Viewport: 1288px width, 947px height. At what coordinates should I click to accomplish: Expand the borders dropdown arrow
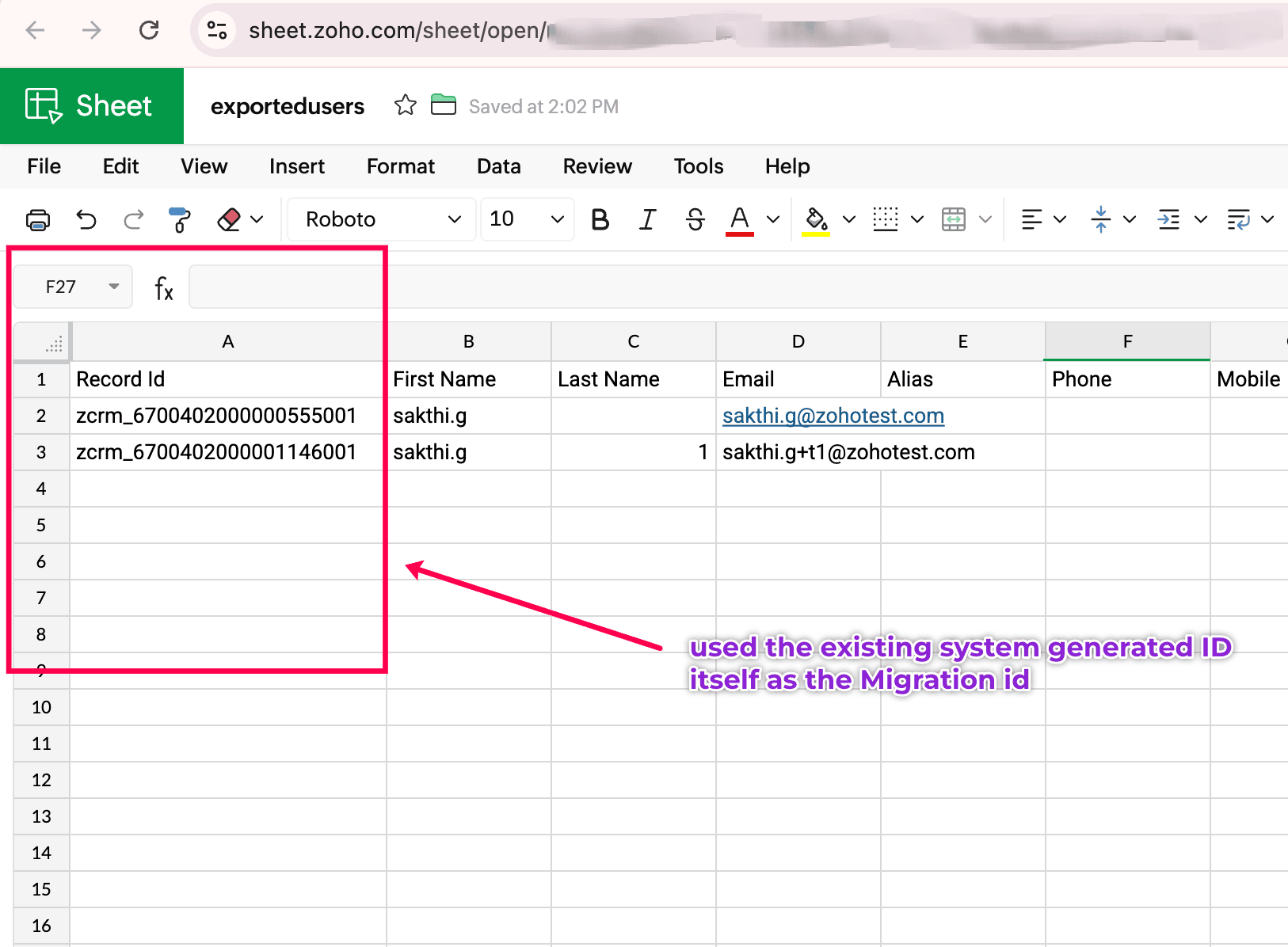pyautogui.click(x=917, y=219)
